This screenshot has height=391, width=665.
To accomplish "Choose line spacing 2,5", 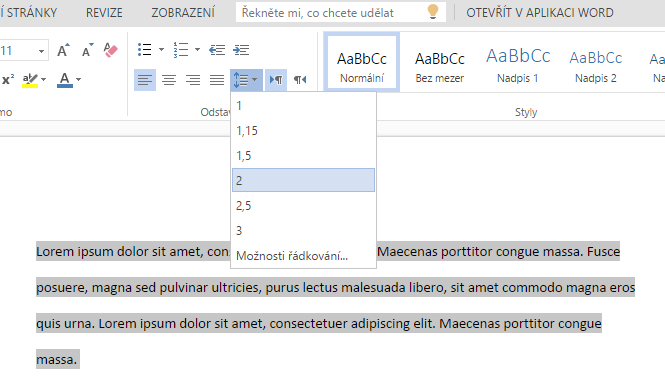I will click(303, 206).
